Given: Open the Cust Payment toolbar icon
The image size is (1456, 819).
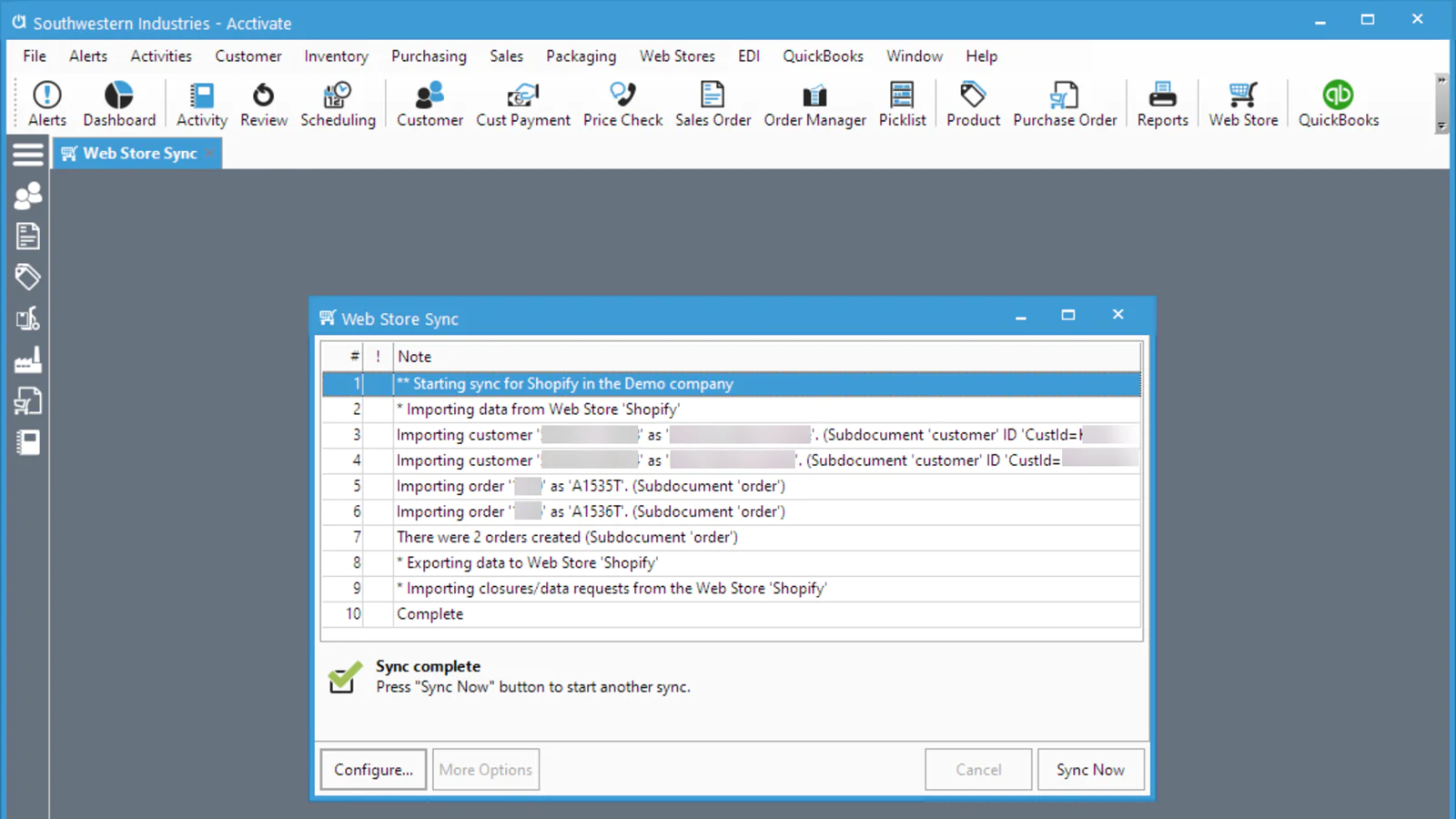Looking at the screenshot, I should point(523,104).
